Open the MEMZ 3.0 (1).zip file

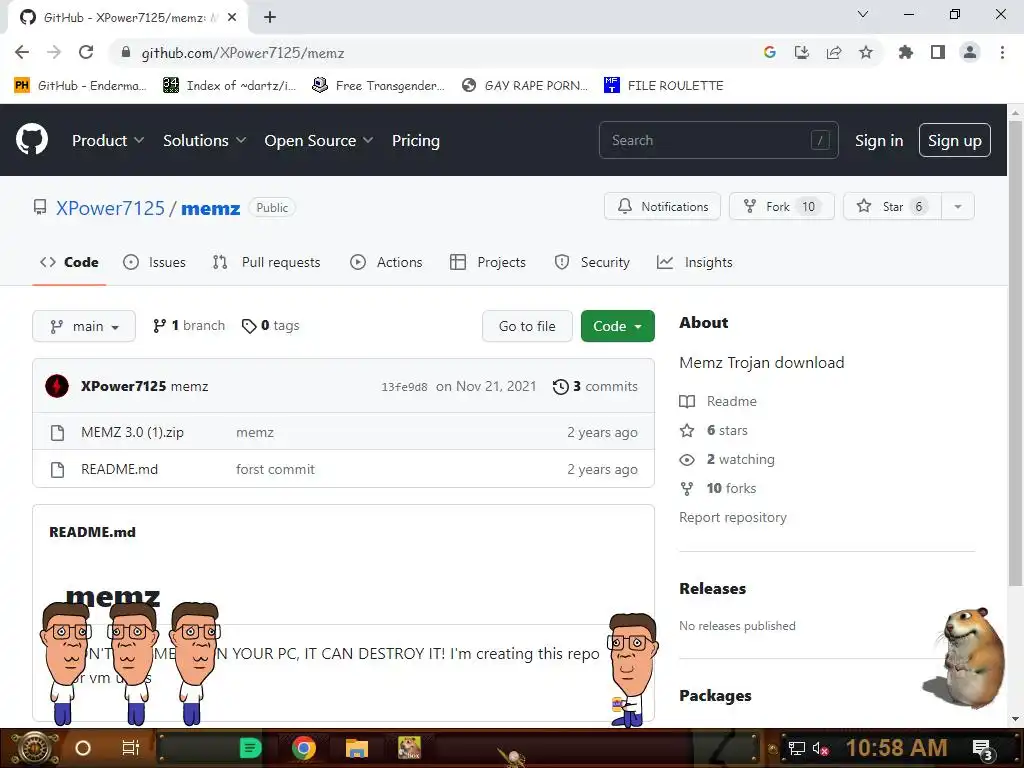133,432
